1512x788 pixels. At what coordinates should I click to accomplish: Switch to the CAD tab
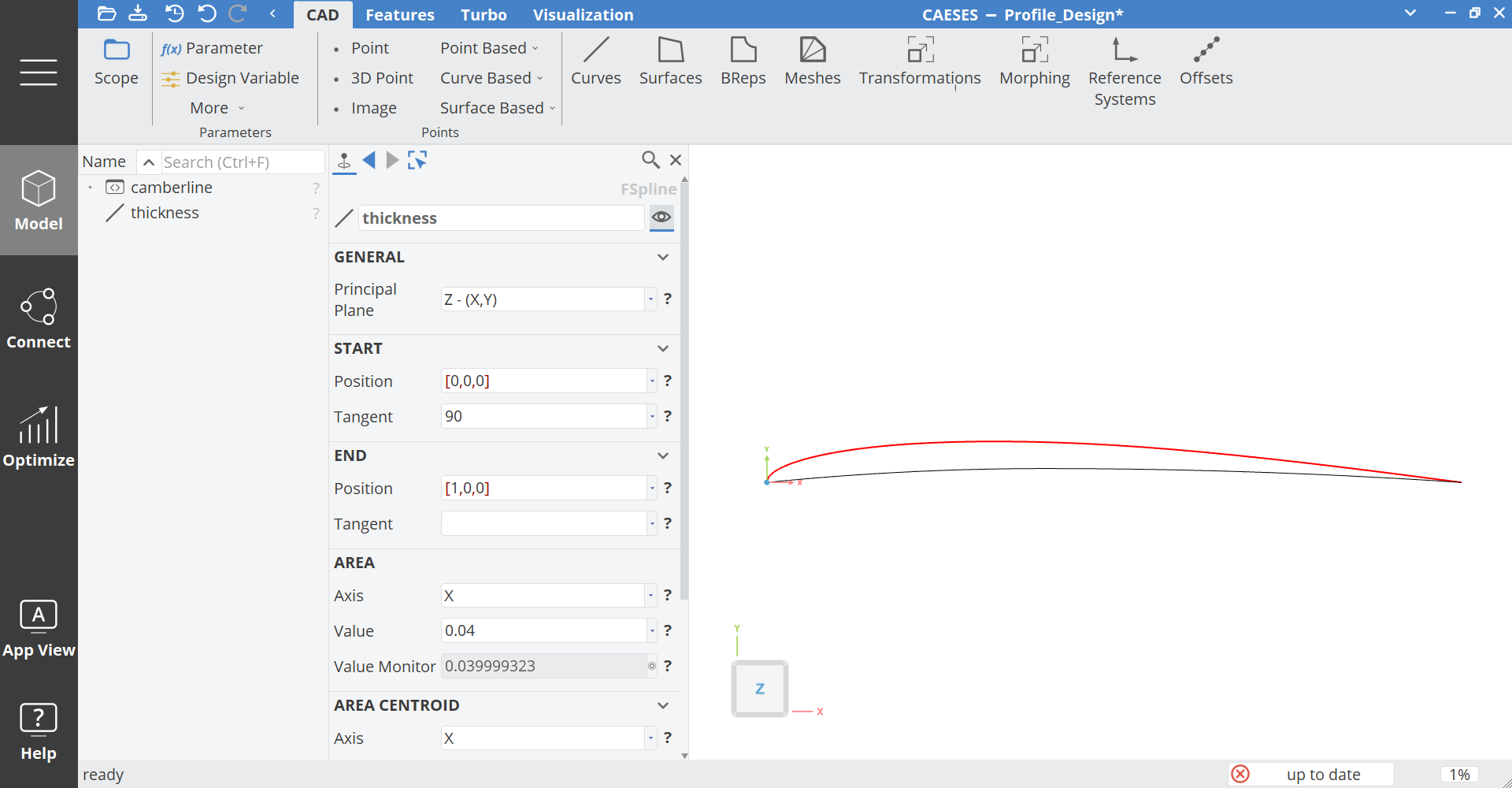pos(323,15)
